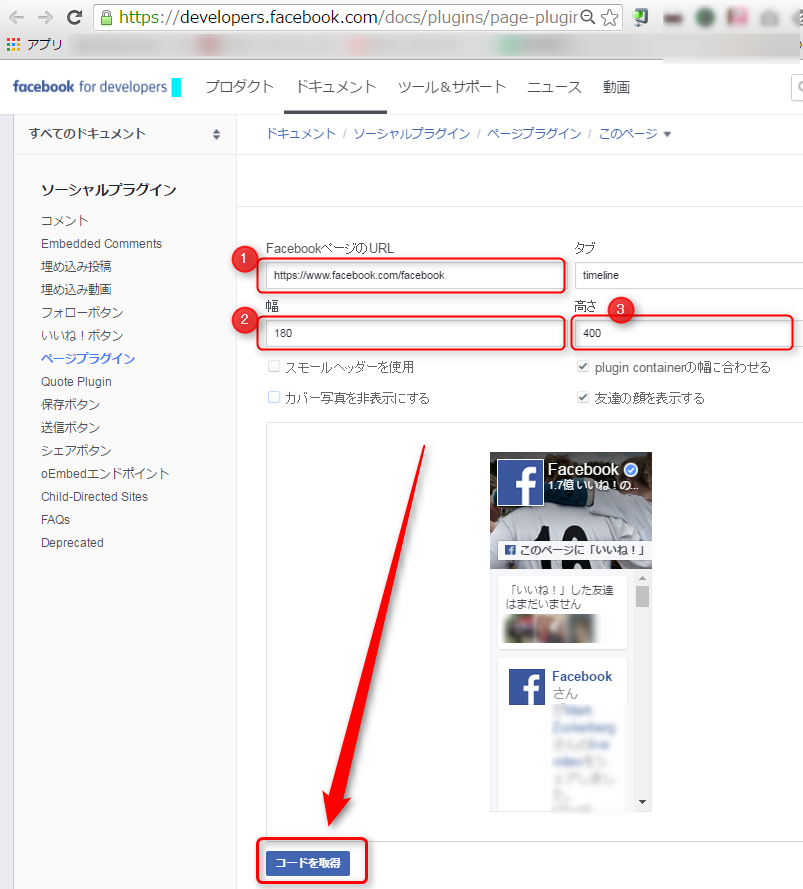Viewport: 803px width, 889px height.
Task: Click the Facebook page profile picture in preview
Action: [x=520, y=482]
